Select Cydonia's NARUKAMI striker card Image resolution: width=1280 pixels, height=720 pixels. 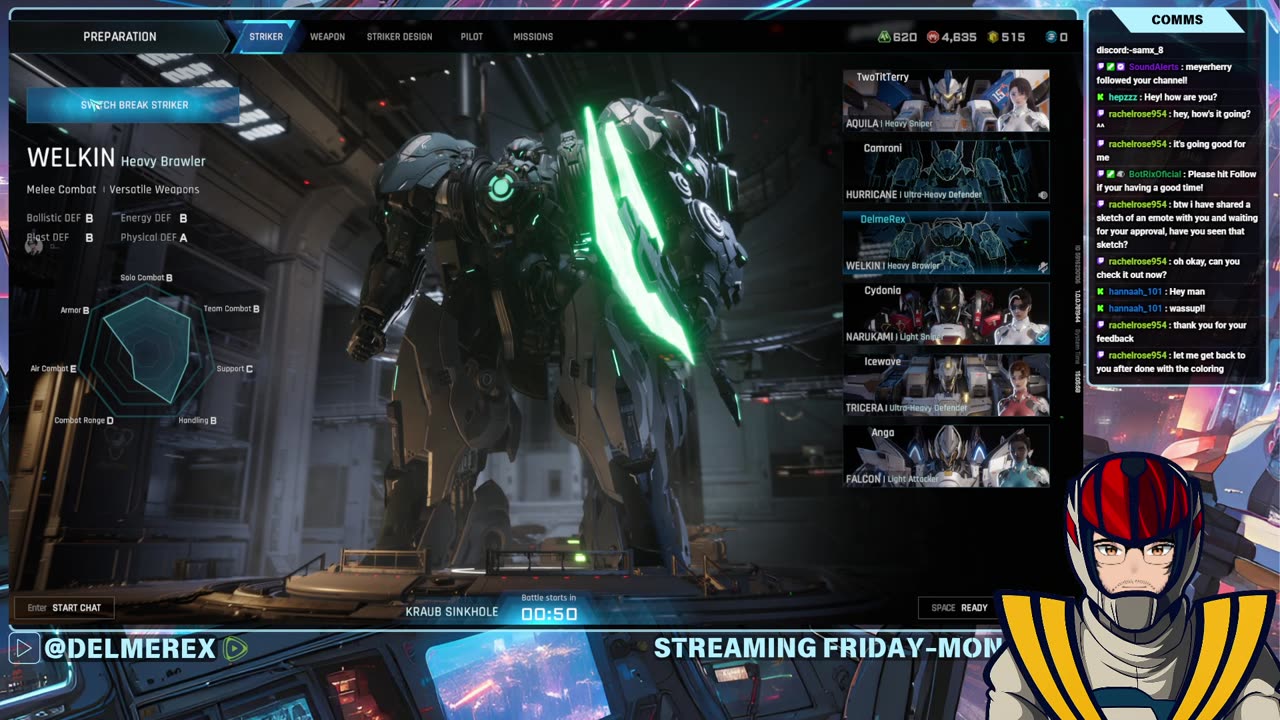946,313
